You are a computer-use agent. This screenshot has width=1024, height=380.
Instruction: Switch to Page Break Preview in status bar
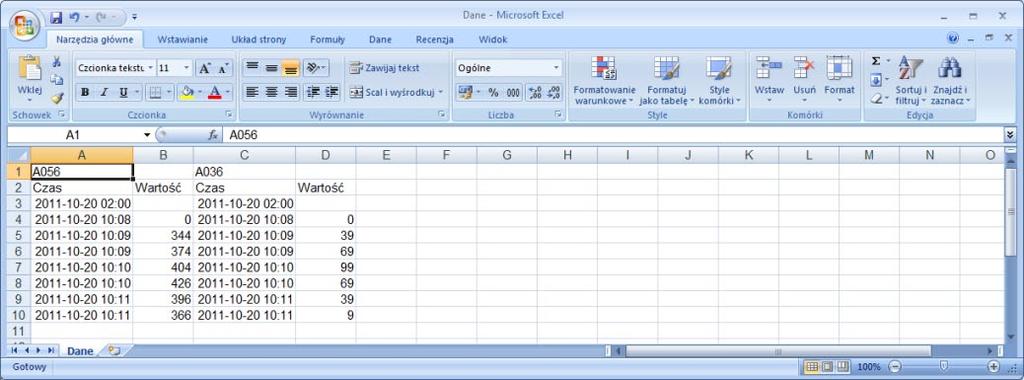(843, 367)
